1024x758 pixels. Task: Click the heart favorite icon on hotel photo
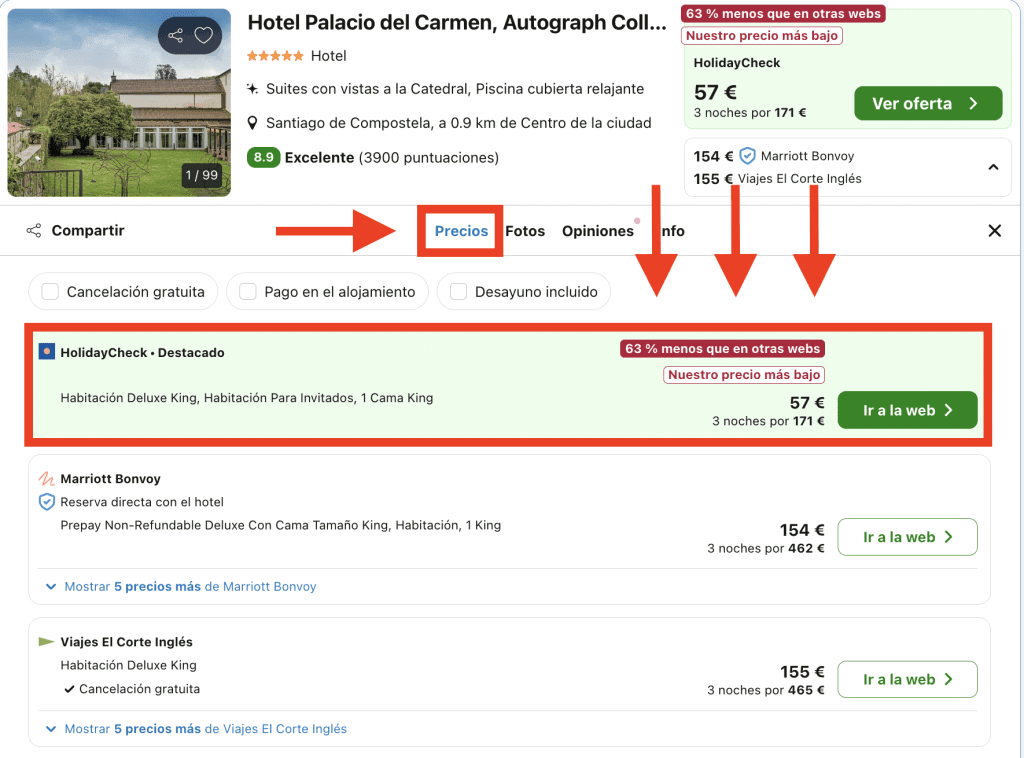tap(204, 36)
